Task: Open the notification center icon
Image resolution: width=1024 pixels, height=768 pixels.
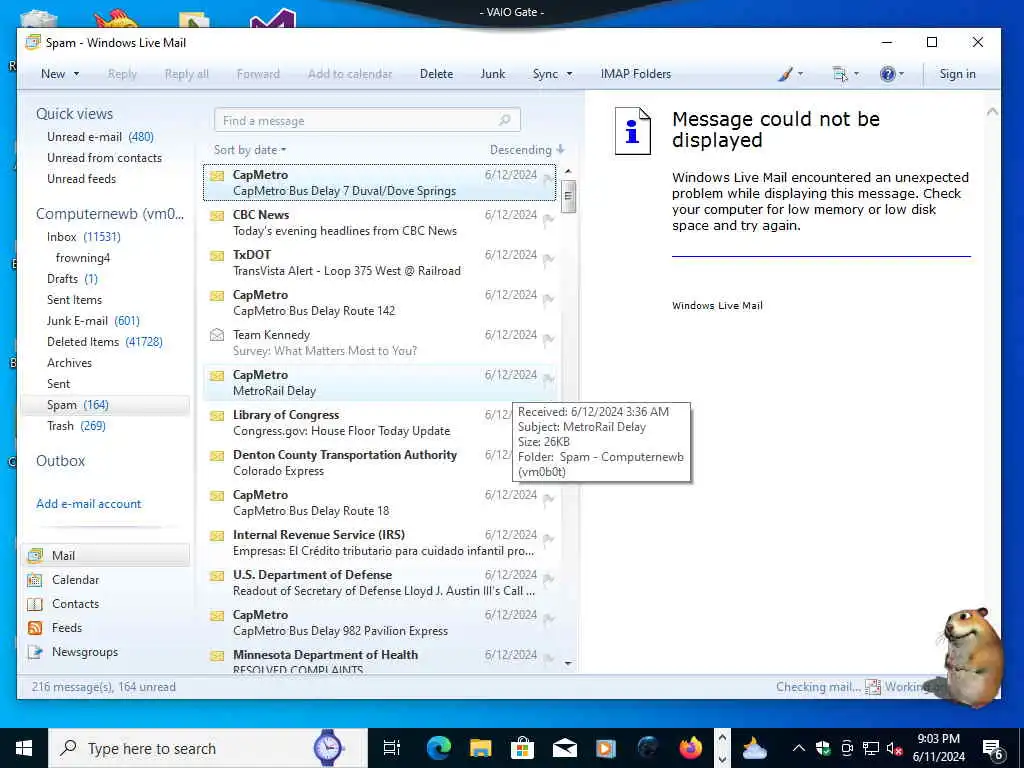Action: tap(993, 749)
